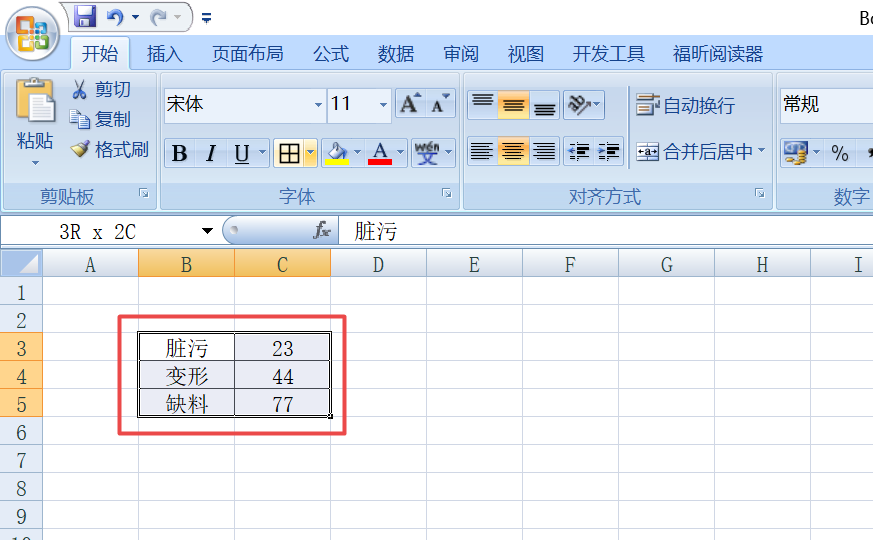Open the font color dropdown arrow
This screenshot has height=540, width=873.
(x=400, y=153)
